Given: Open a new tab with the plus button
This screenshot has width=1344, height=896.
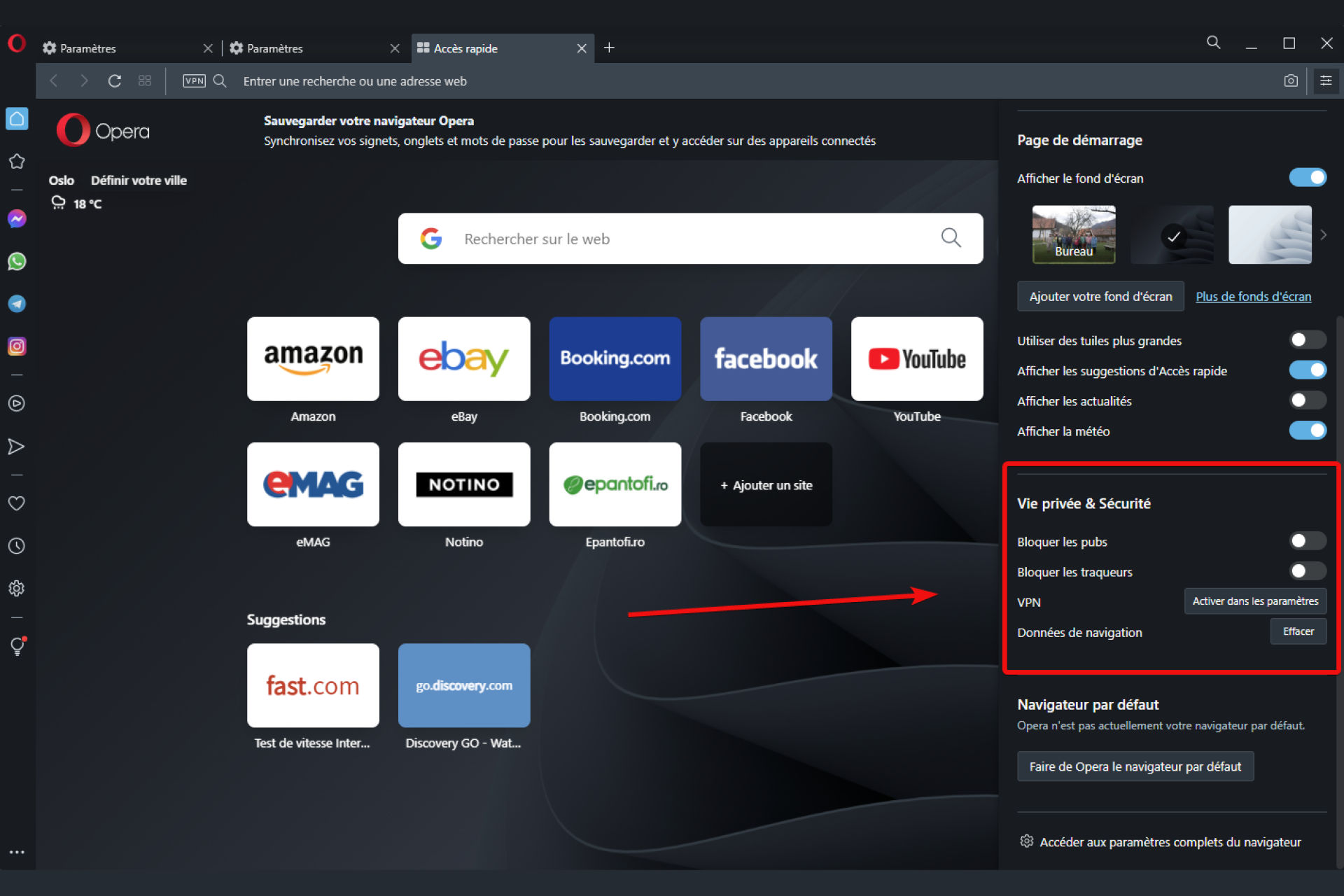Looking at the screenshot, I should coord(609,48).
